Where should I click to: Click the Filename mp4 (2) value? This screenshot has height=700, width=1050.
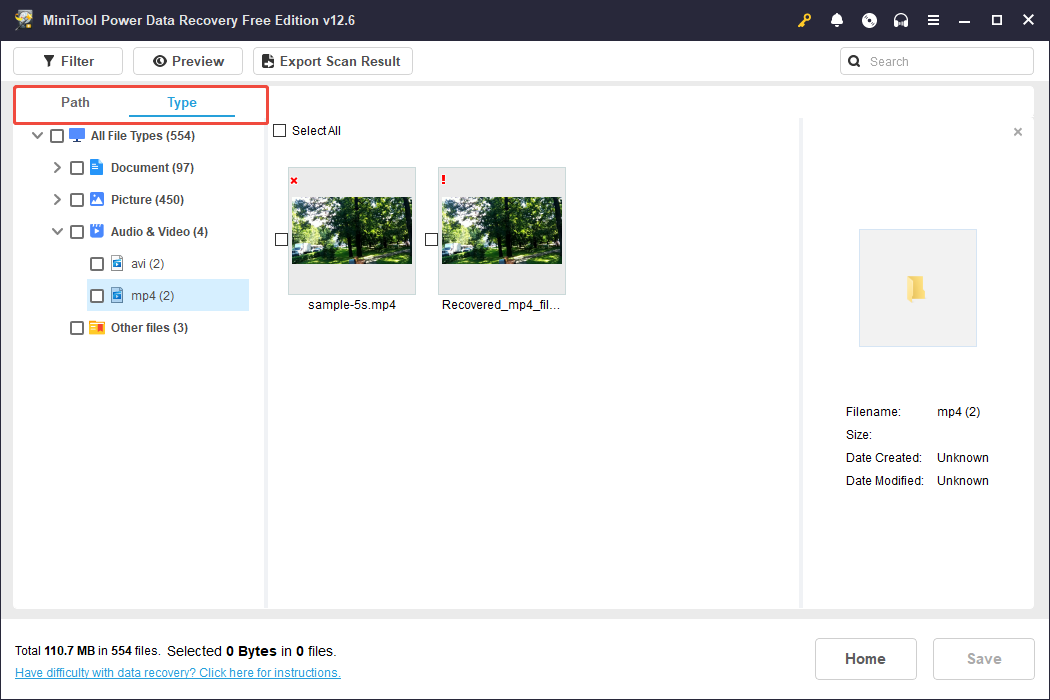[958, 412]
